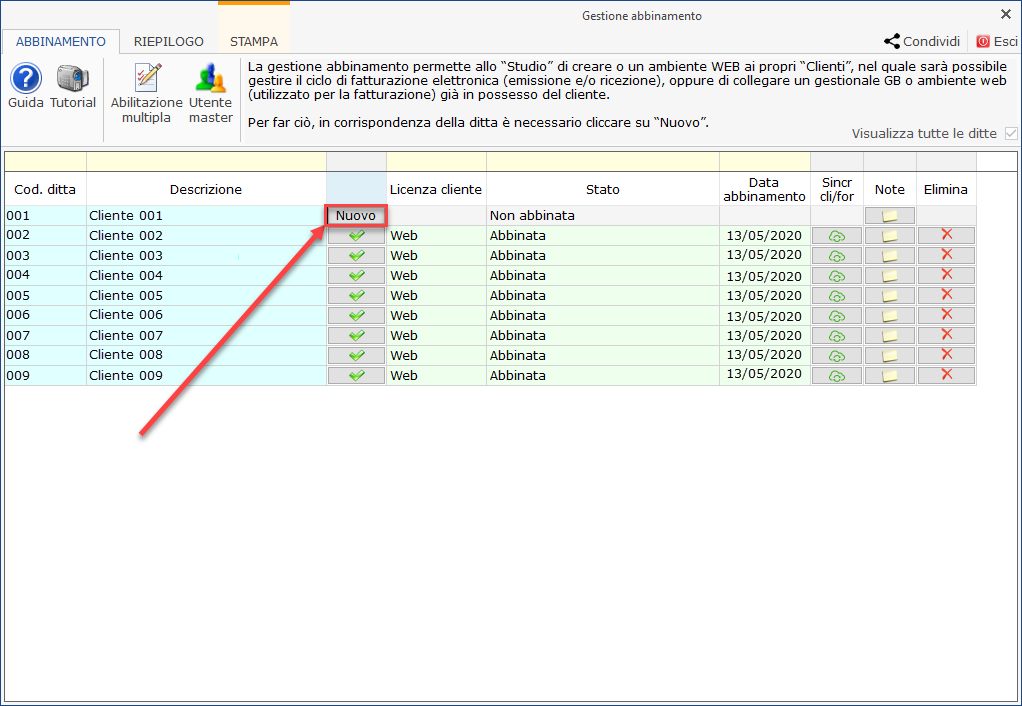Delete pairing for Cliente 006
This screenshot has height=706, width=1022.
point(946,315)
